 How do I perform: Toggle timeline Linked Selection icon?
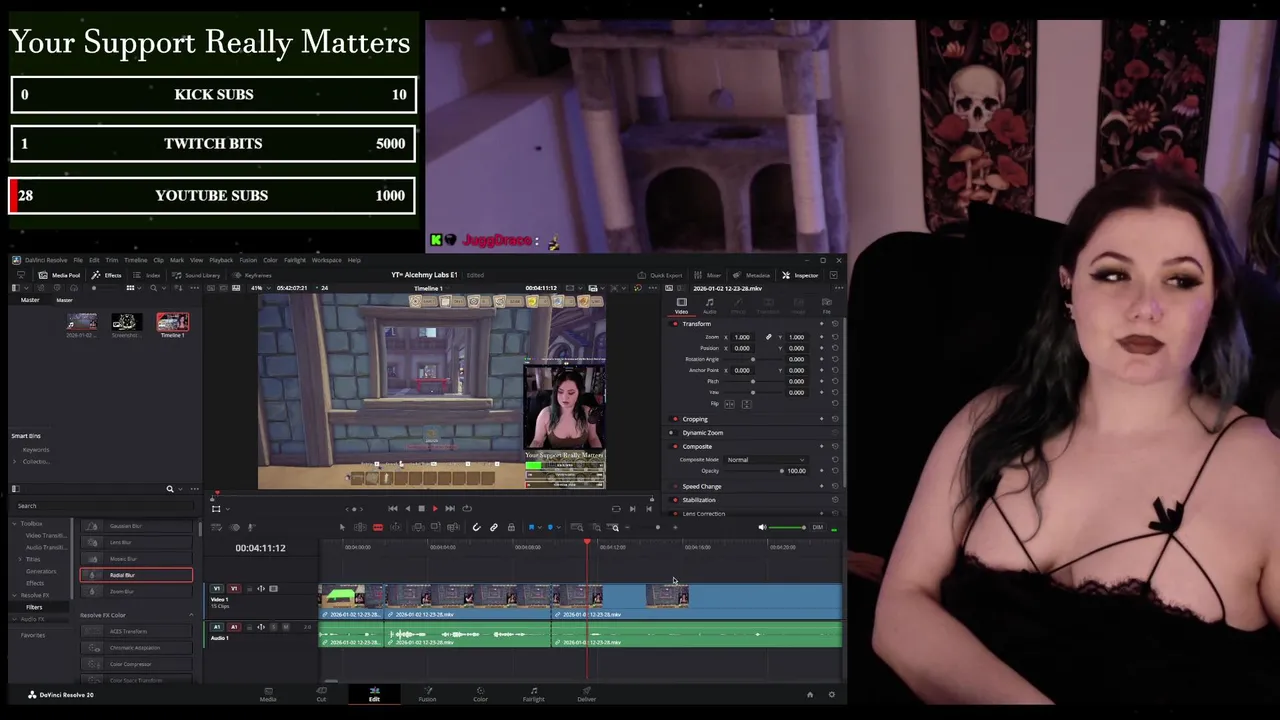pyautogui.click(x=494, y=527)
